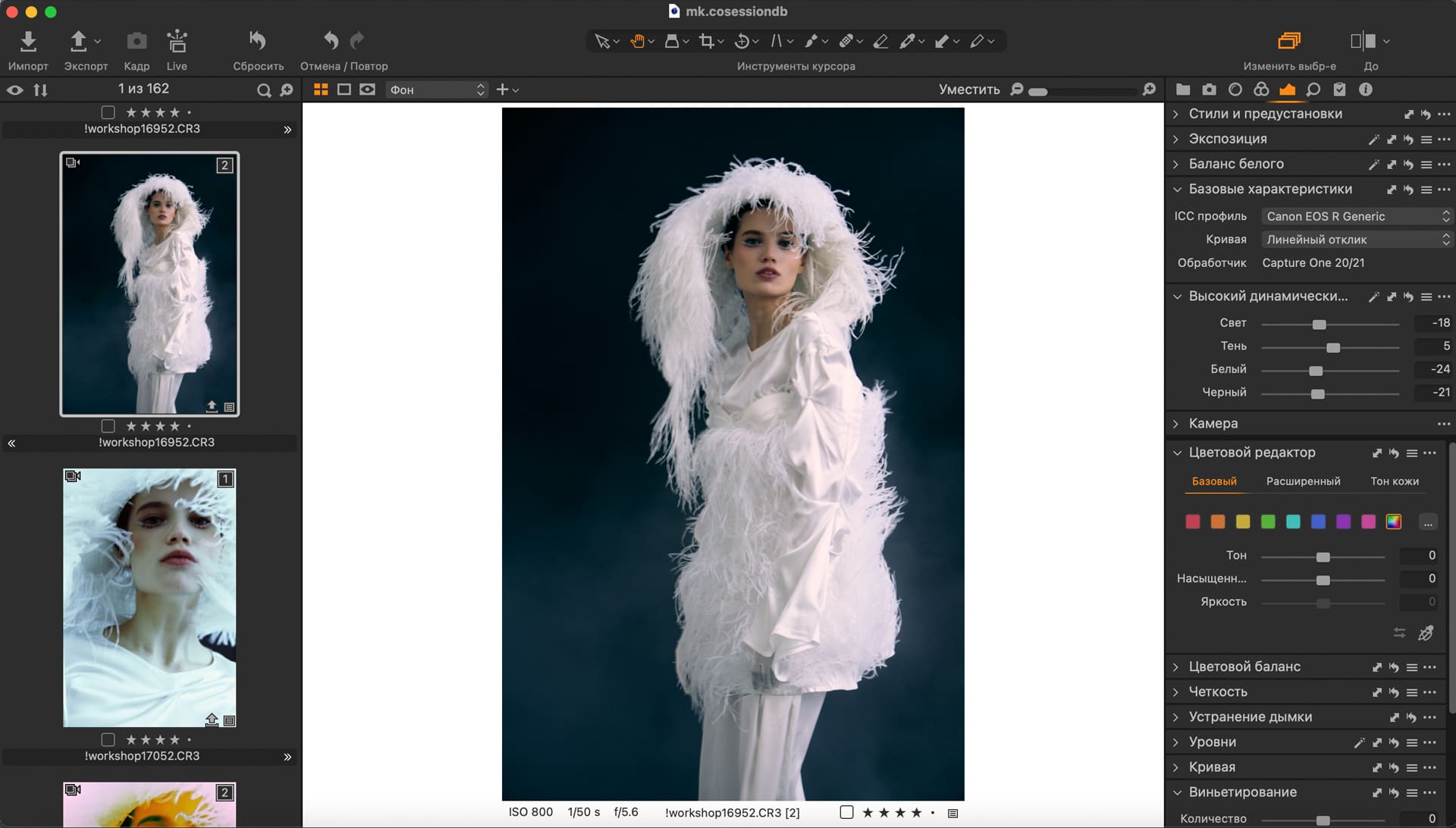The height and width of the screenshot is (828, 1456).
Task: Tick the color tag checkbox under main image
Action: click(847, 813)
